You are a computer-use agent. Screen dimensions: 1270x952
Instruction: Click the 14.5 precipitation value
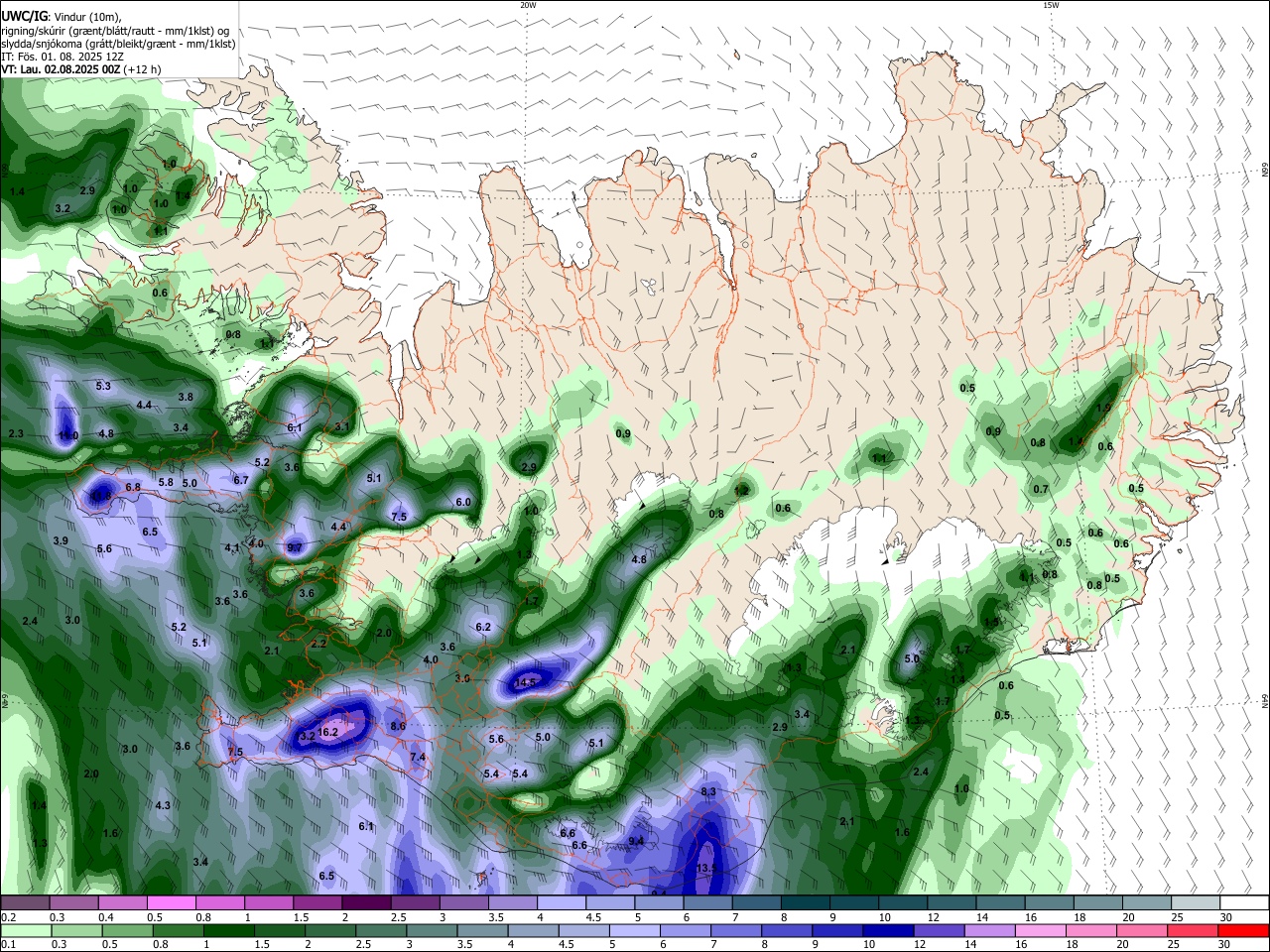[x=526, y=682]
